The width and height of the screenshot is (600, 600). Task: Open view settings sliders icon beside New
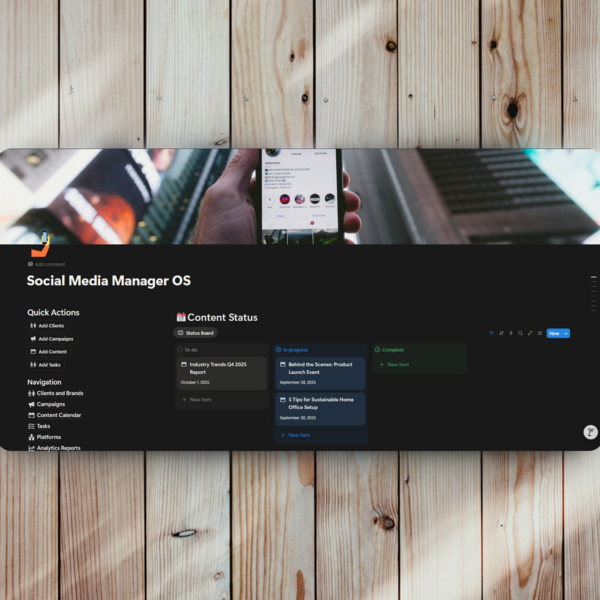click(x=540, y=333)
